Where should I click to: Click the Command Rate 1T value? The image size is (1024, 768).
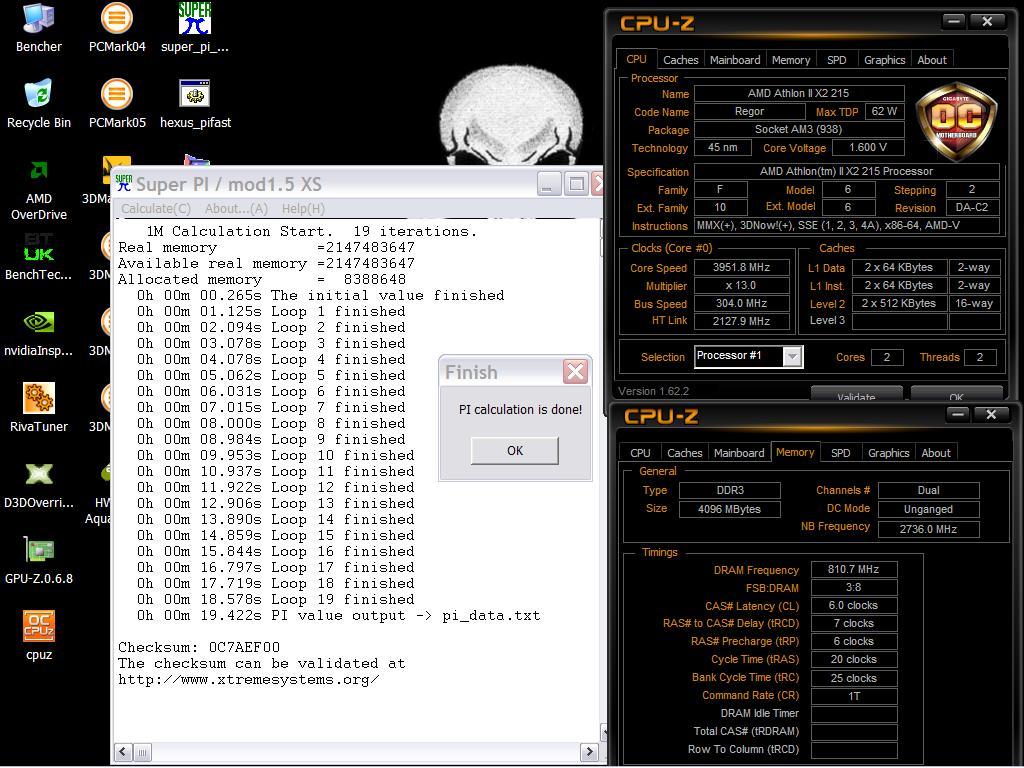[854, 696]
